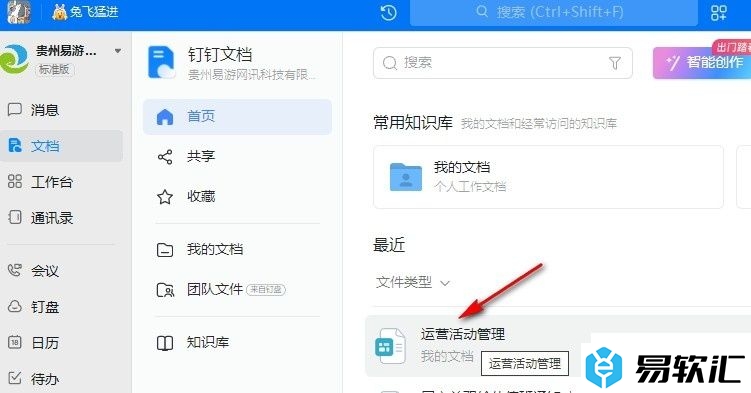Image resolution: width=751 pixels, height=393 pixels.
Task: Click the 共享 share icon
Action: (x=165, y=157)
